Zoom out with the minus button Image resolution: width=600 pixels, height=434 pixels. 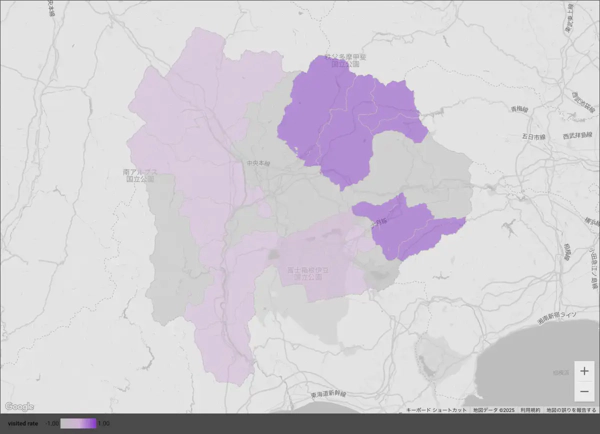point(584,390)
